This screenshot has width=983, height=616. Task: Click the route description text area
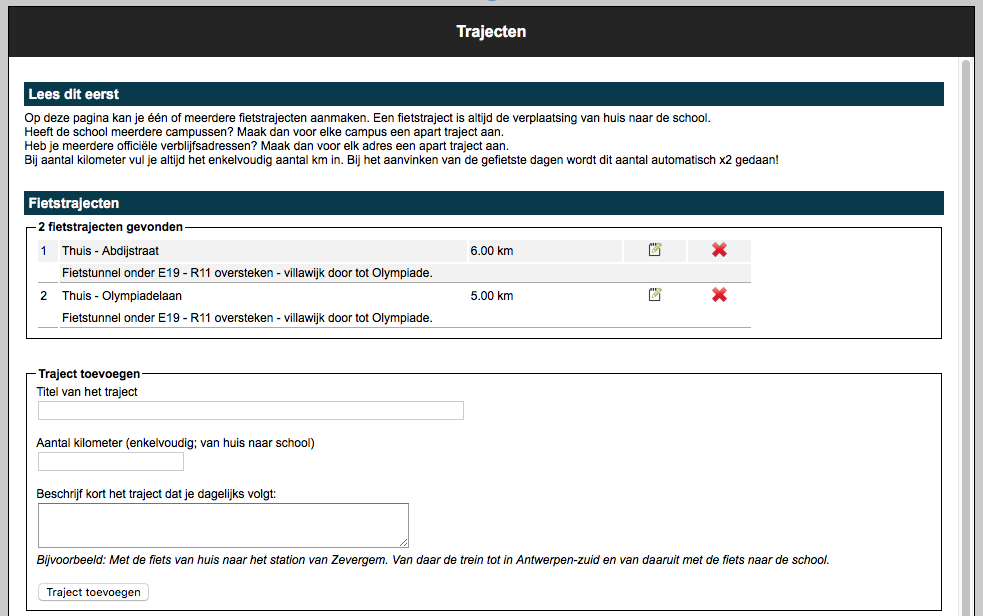click(223, 525)
